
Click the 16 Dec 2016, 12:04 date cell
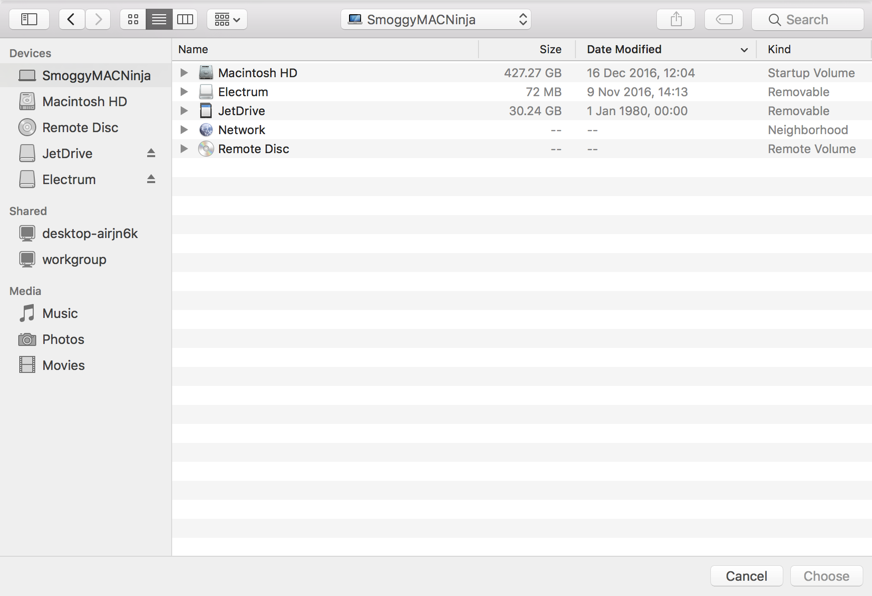pos(641,73)
